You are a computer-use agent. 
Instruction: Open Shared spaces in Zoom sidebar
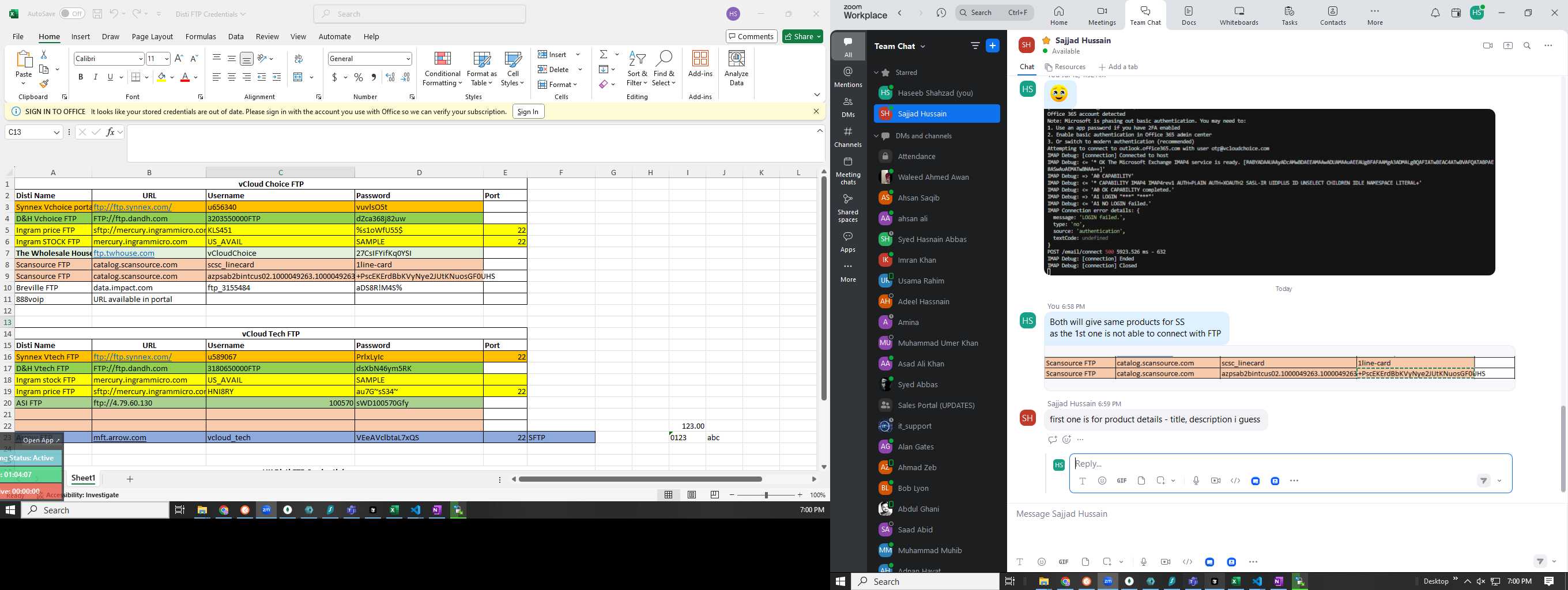pos(848,208)
